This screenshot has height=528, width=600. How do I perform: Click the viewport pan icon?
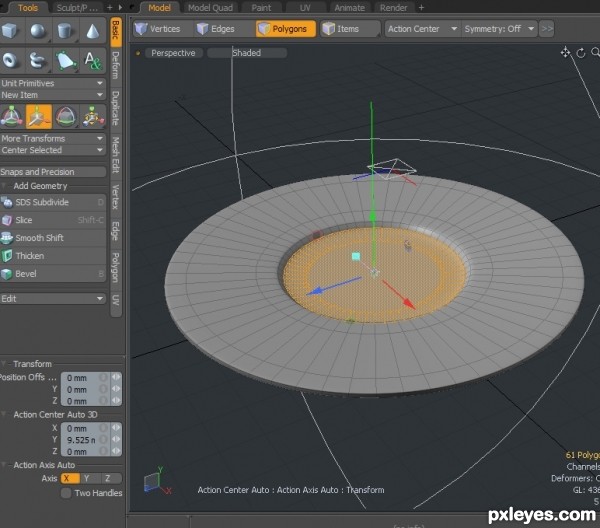pyautogui.click(x=565, y=52)
